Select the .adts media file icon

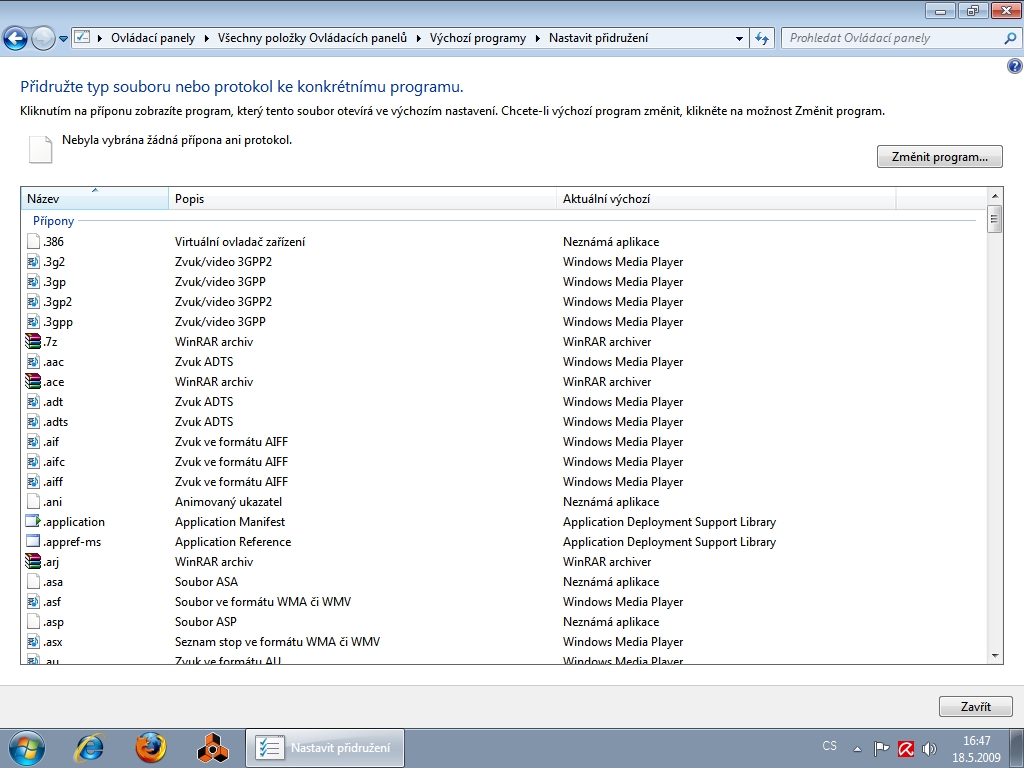pyautogui.click(x=33, y=422)
